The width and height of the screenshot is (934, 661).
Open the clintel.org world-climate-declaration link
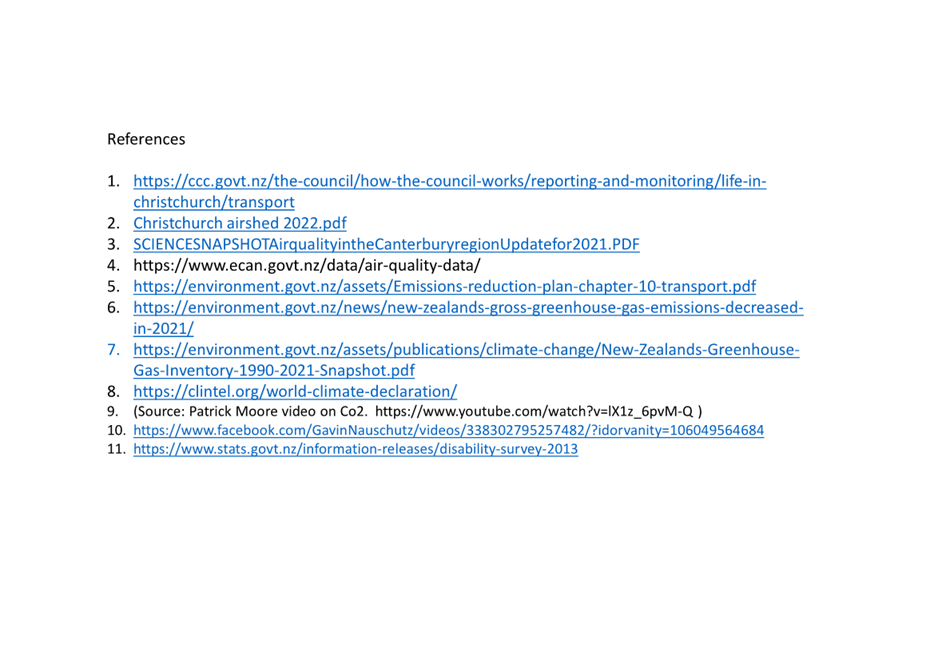(295, 392)
